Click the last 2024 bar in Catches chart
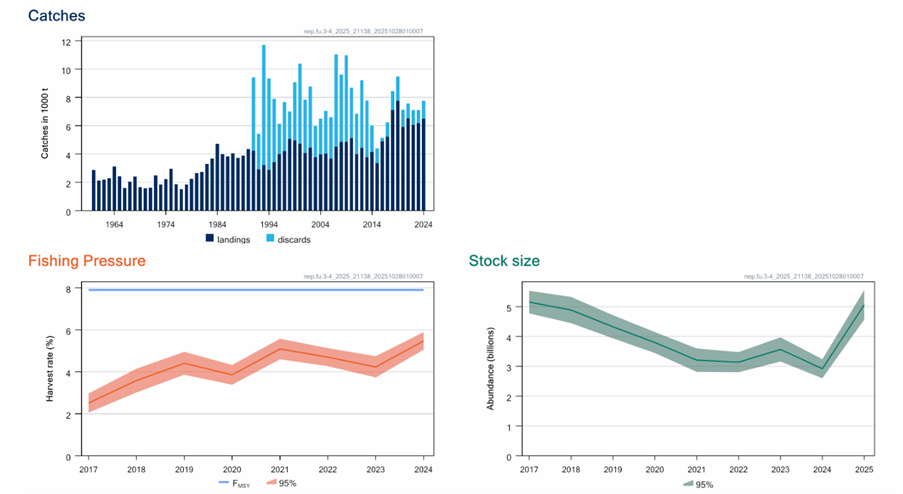 424,165
